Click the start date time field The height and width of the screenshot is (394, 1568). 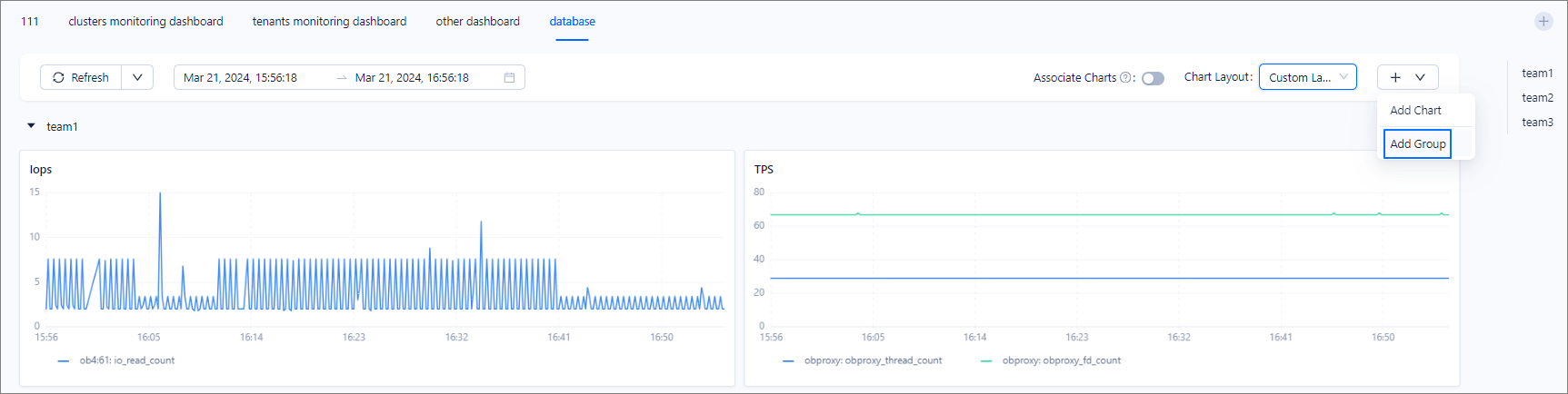[241, 78]
